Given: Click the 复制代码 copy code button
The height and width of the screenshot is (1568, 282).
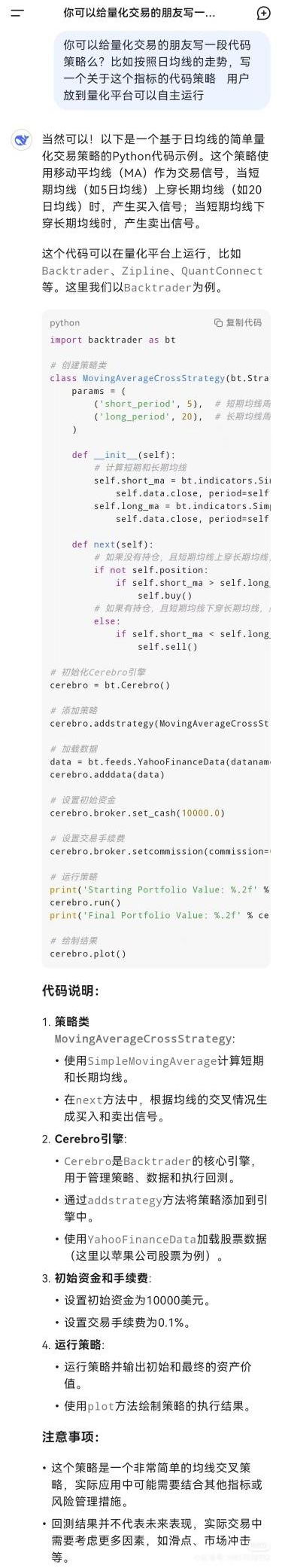Looking at the screenshot, I should [238, 322].
